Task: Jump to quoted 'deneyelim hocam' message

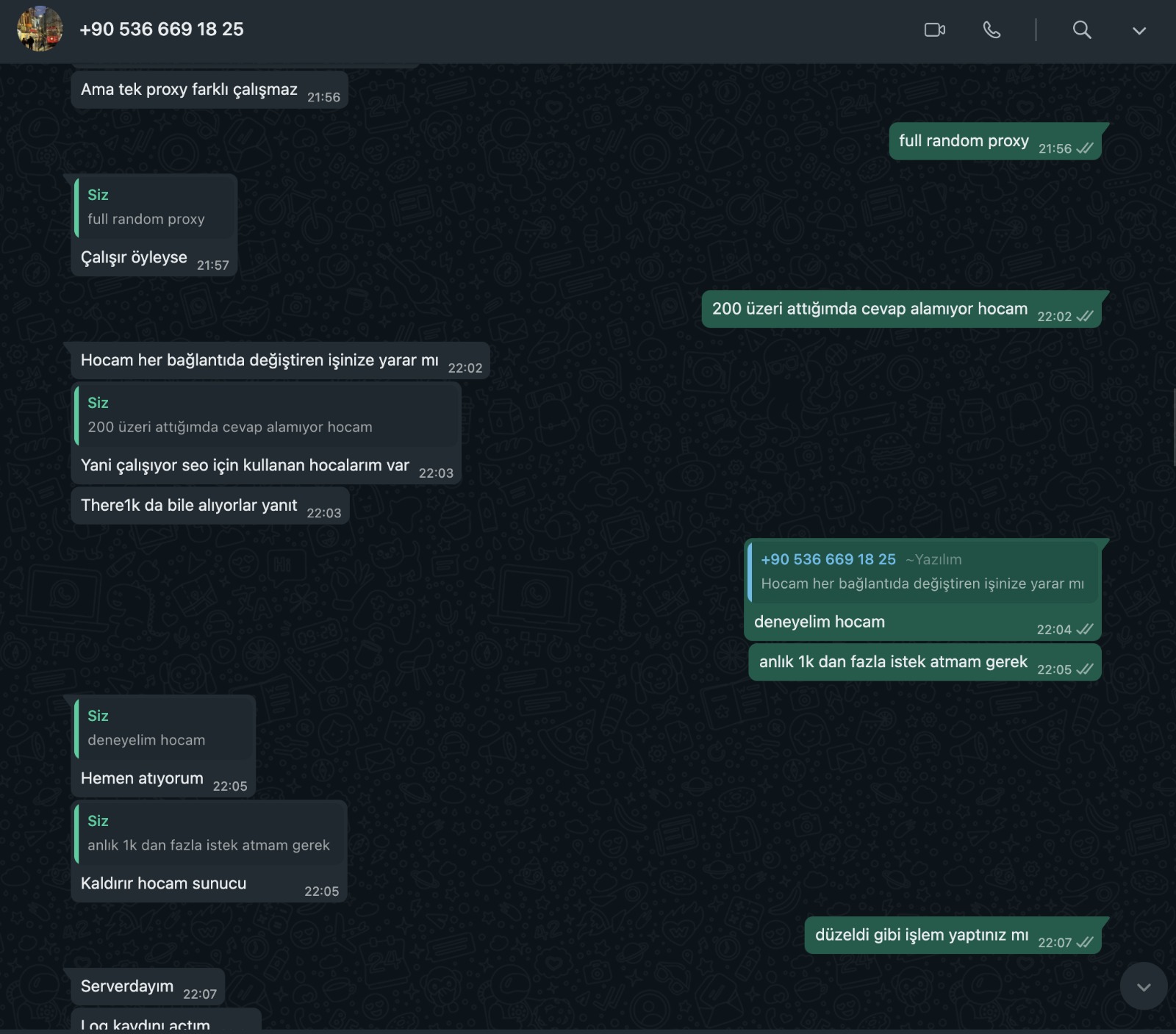Action: [x=164, y=729]
